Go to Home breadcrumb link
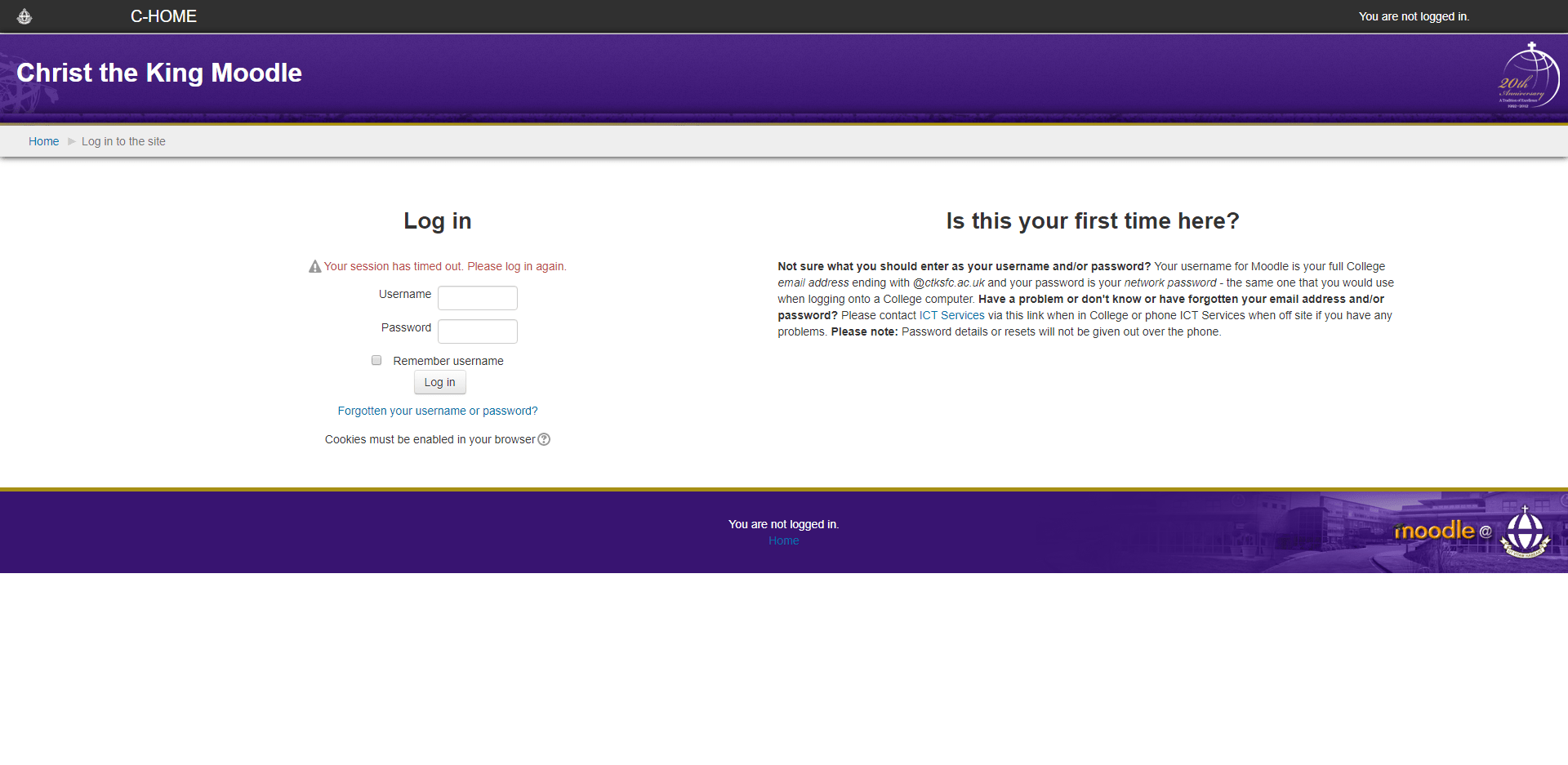Image resolution: width=1568 pixels, height=765 pixels. click(x=43, y=141)
